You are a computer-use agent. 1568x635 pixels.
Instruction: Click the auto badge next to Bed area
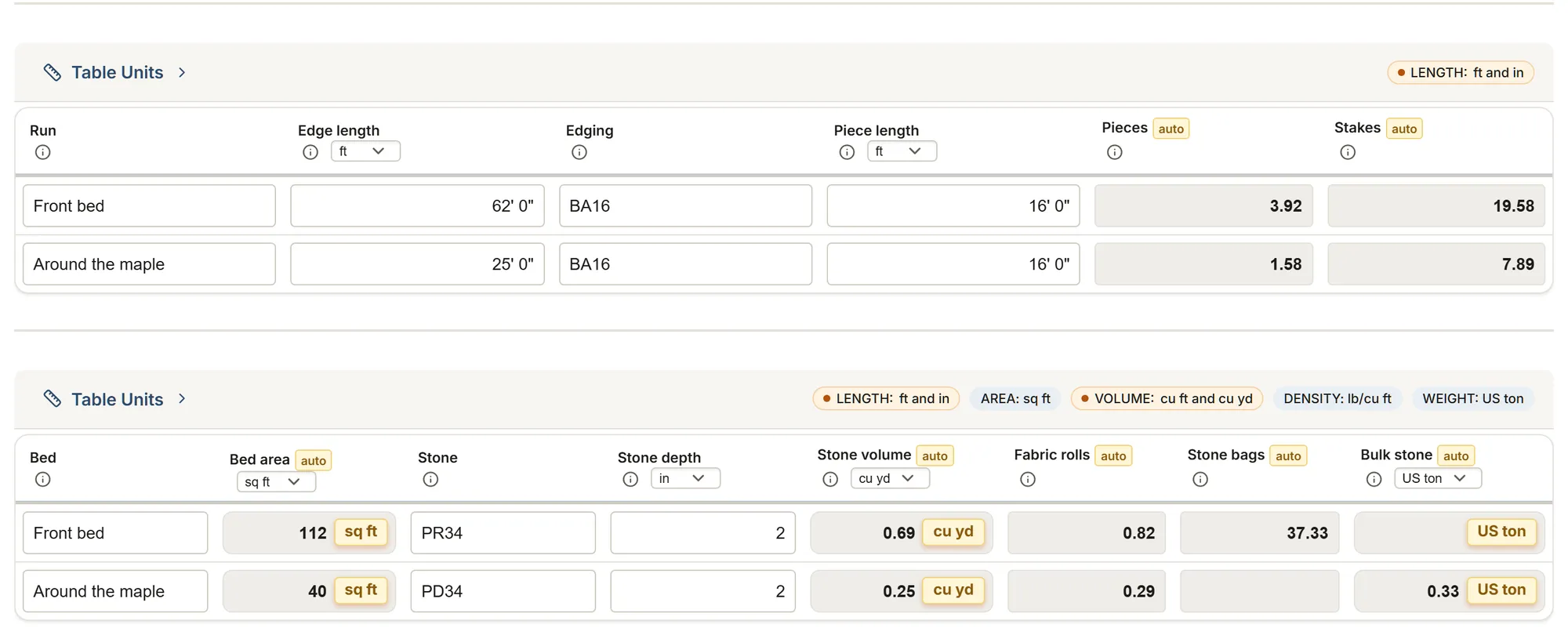pos(314,461)
